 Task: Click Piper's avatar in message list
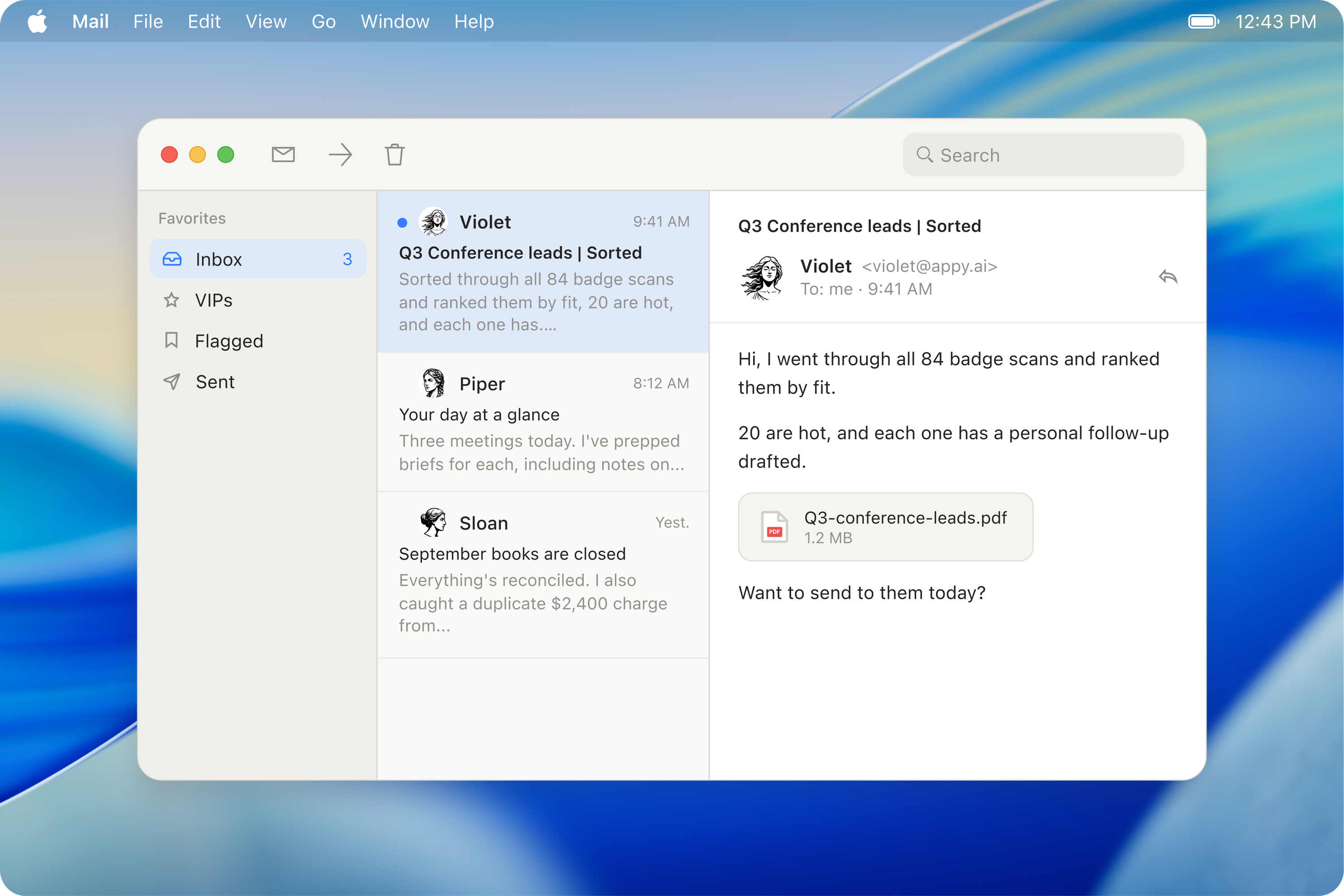[x=433, y=383]
